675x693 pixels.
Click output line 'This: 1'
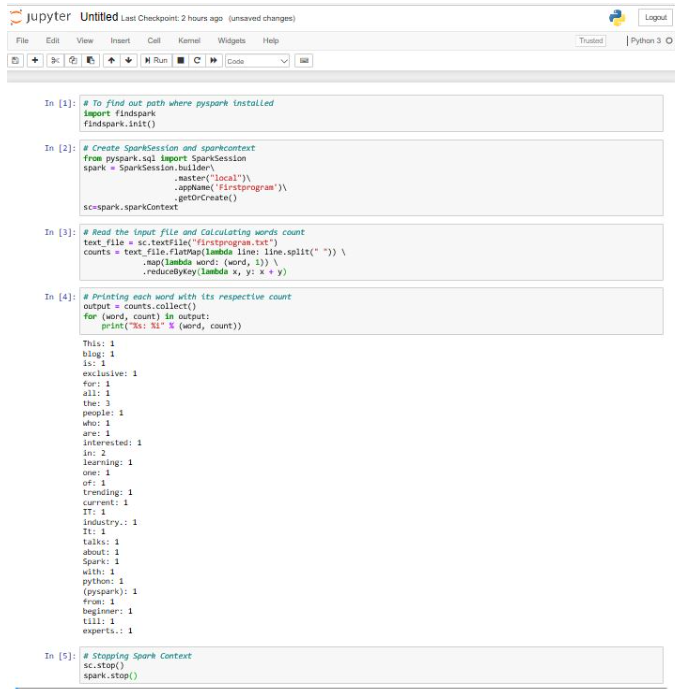pyautogui.click(x=99, y=343)
